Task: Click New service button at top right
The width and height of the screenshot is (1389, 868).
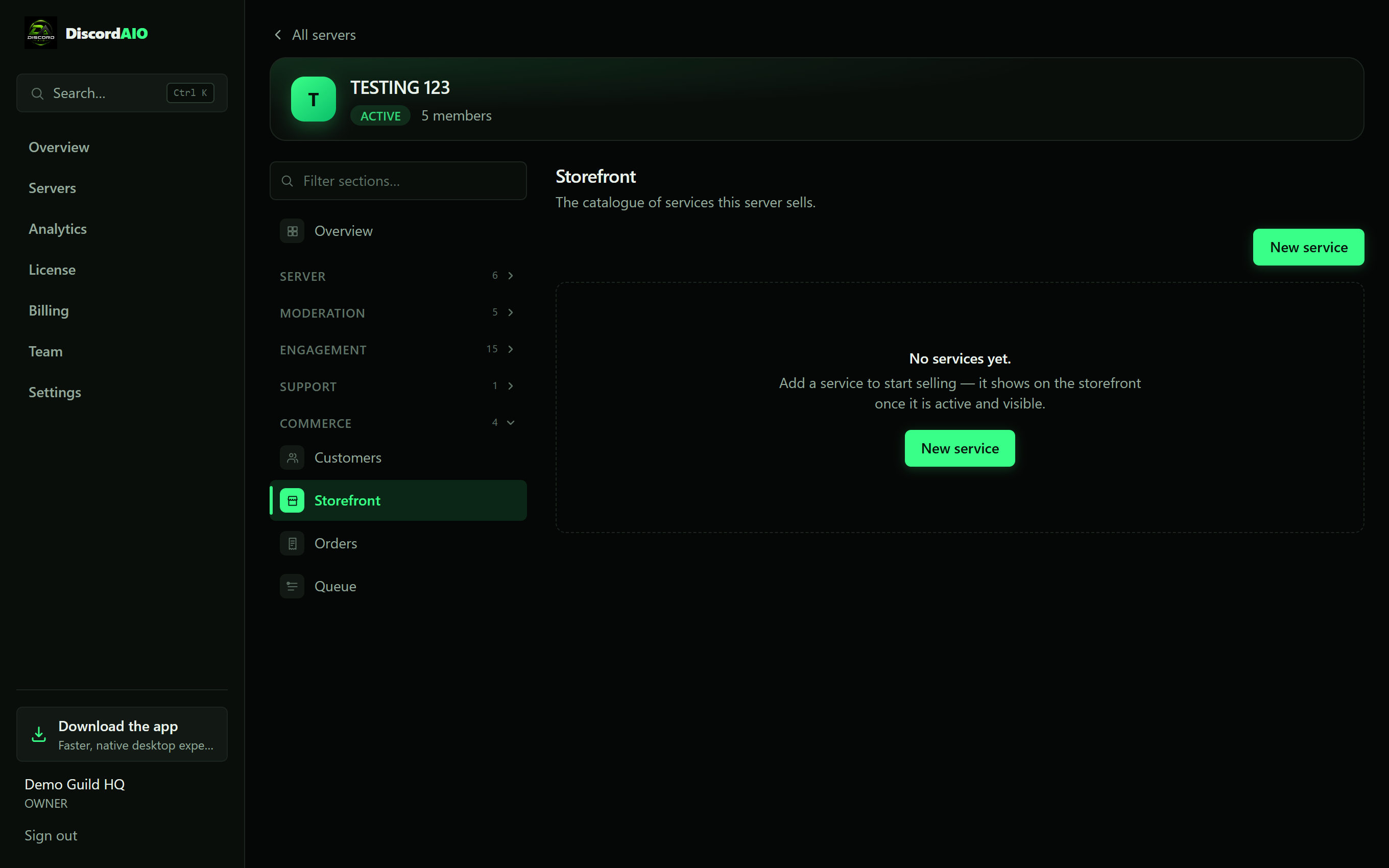Action: click(1308, 247)
